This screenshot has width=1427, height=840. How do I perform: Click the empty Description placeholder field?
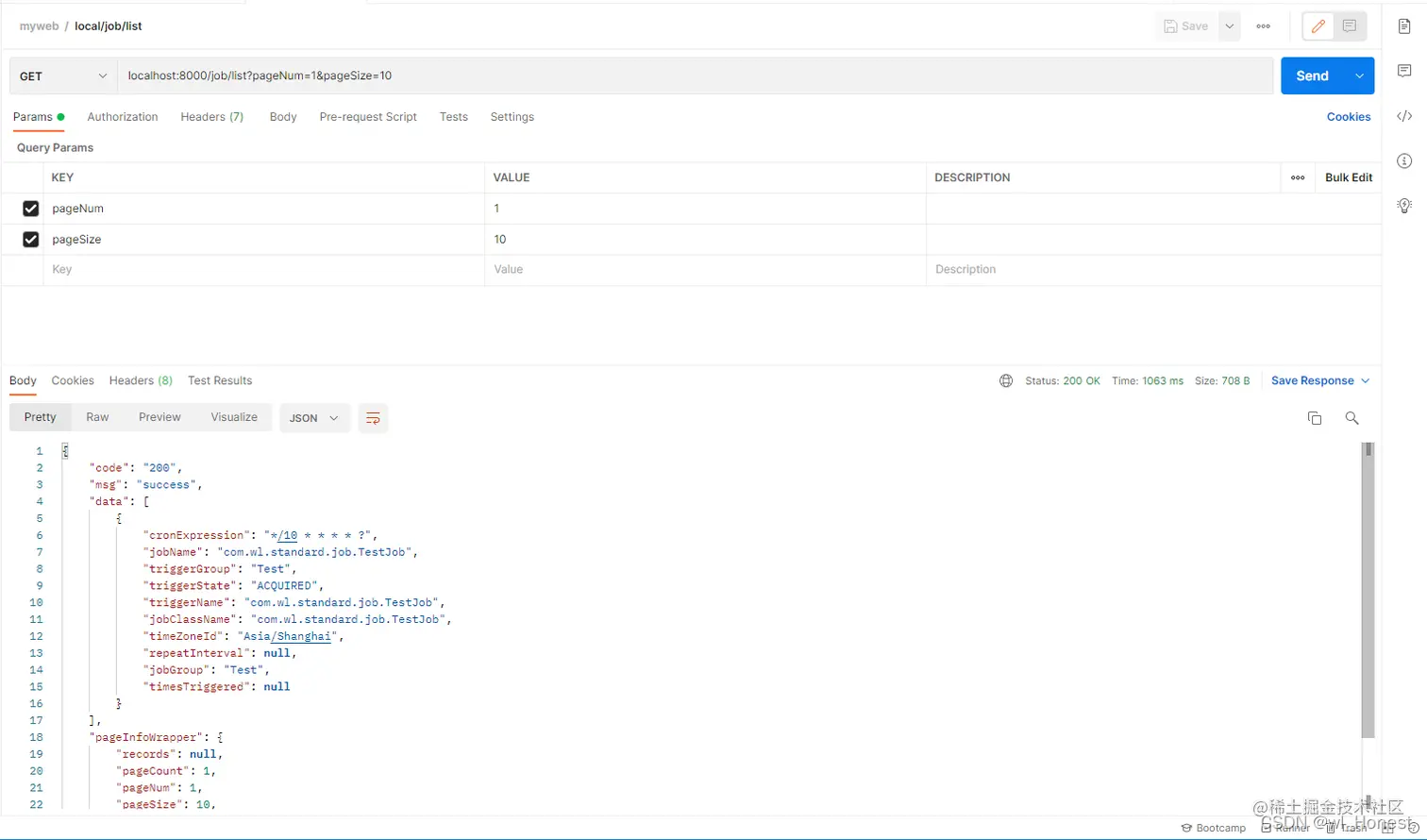pos(1153,270)
